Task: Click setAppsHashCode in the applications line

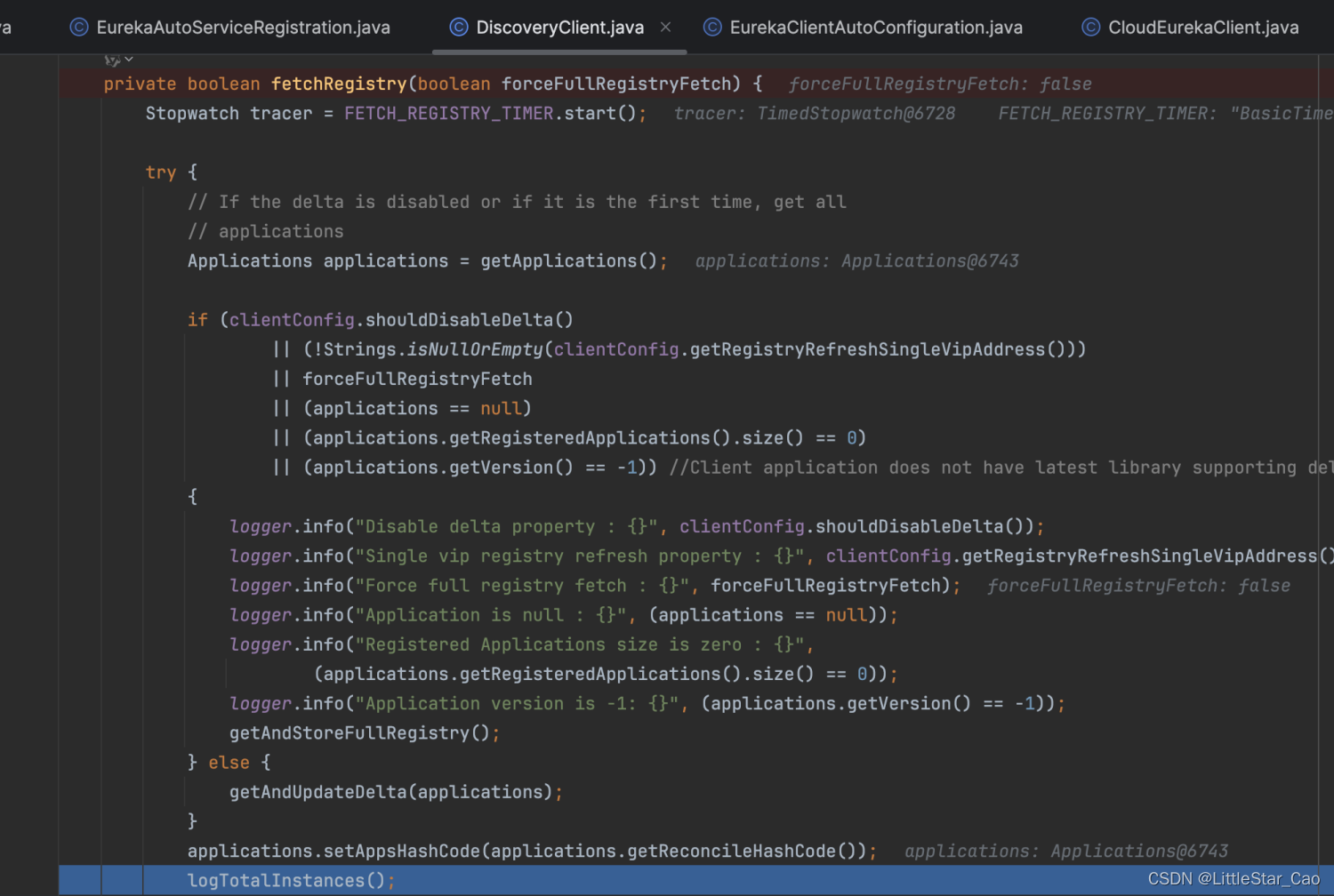Action: 402,851
